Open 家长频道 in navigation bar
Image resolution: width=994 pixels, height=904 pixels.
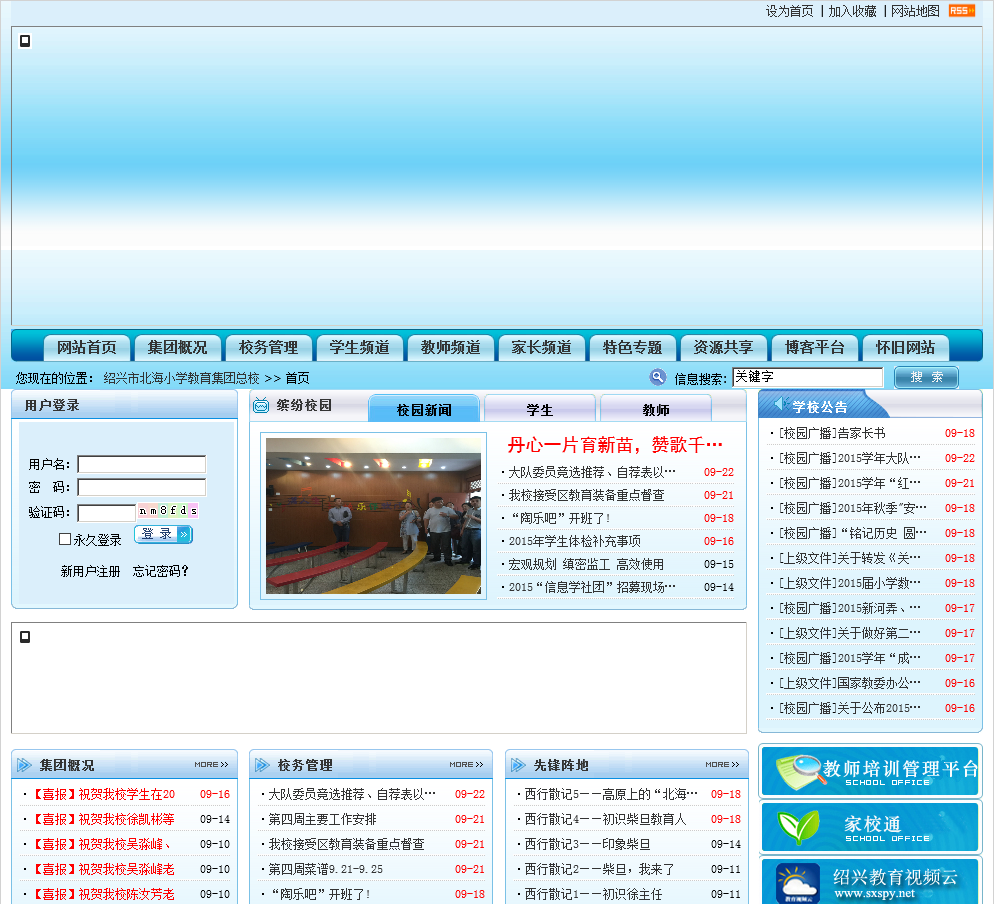coord(541,347)
